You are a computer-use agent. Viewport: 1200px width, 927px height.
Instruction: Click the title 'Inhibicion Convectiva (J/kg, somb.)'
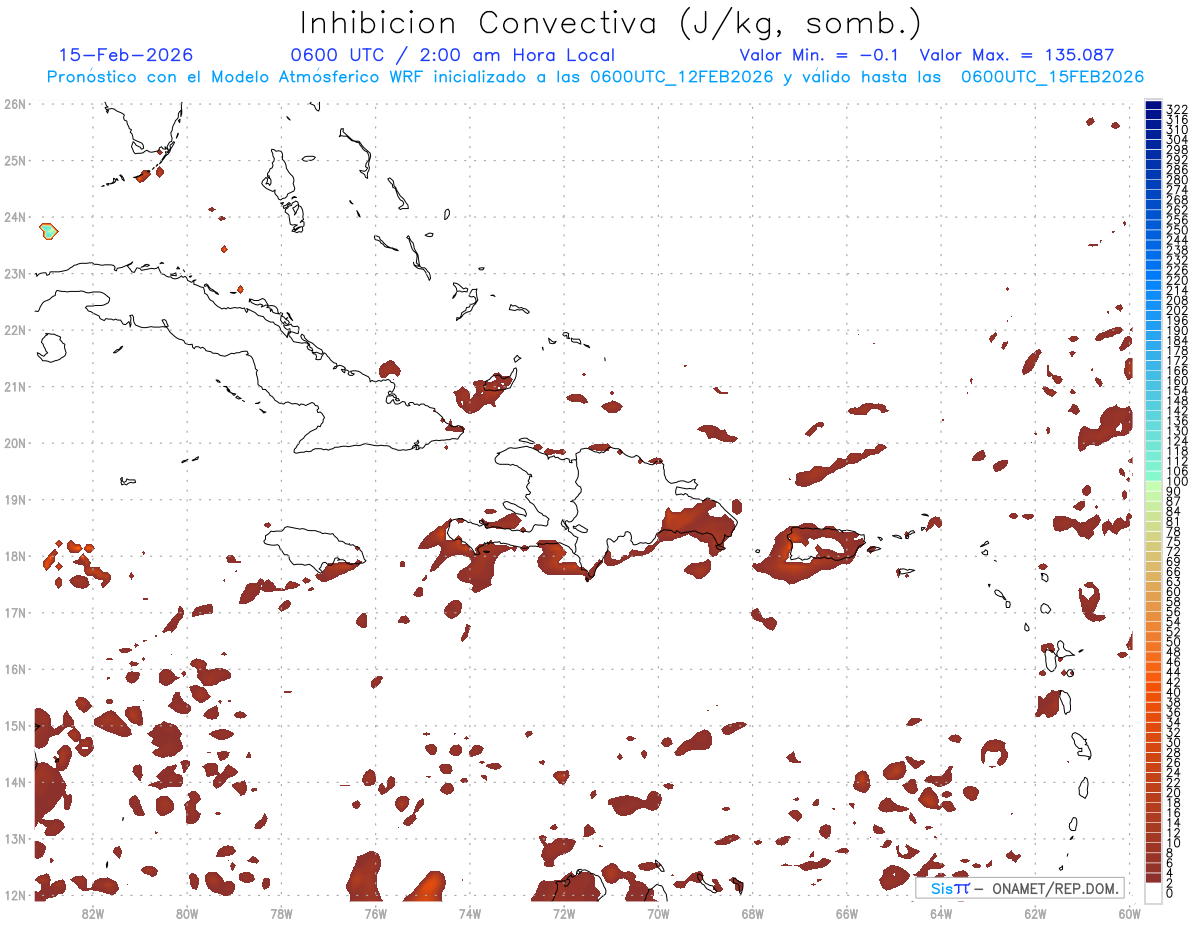(610, 23)
